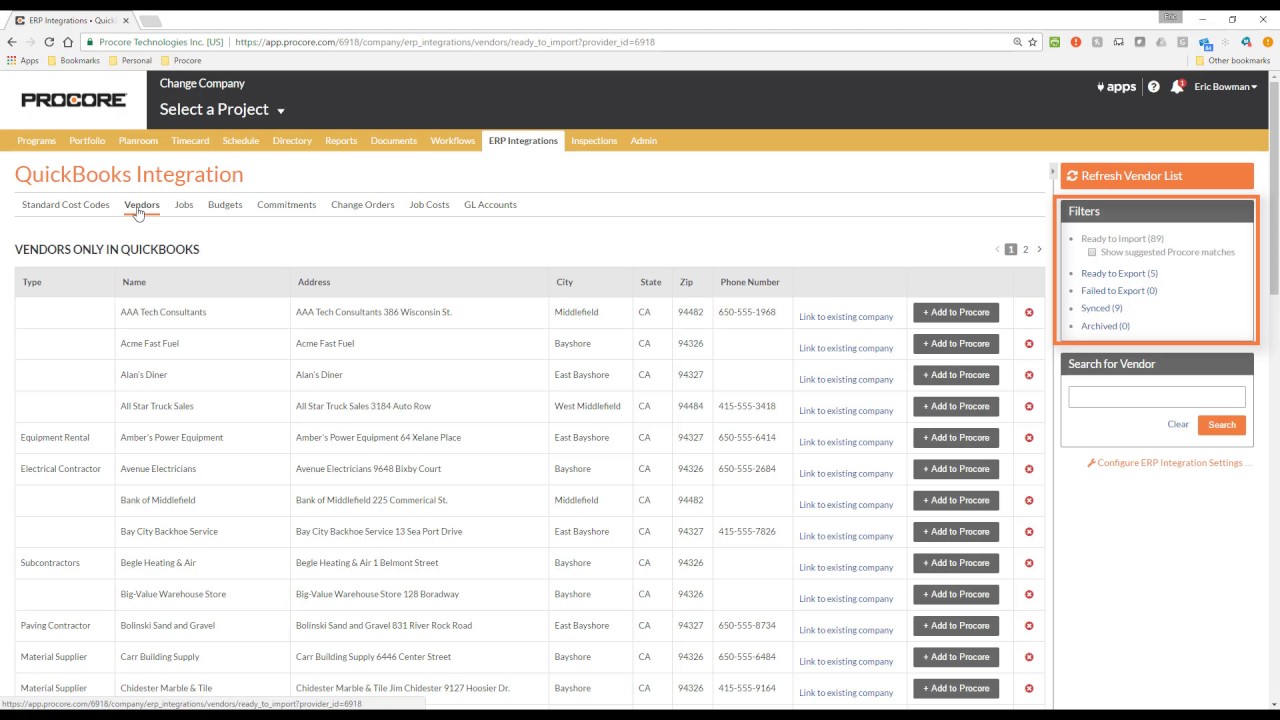This screenshot has width=1280, height=720.
Task: Filter by Failed to Export (0)
Action: tap(1119, 291)
